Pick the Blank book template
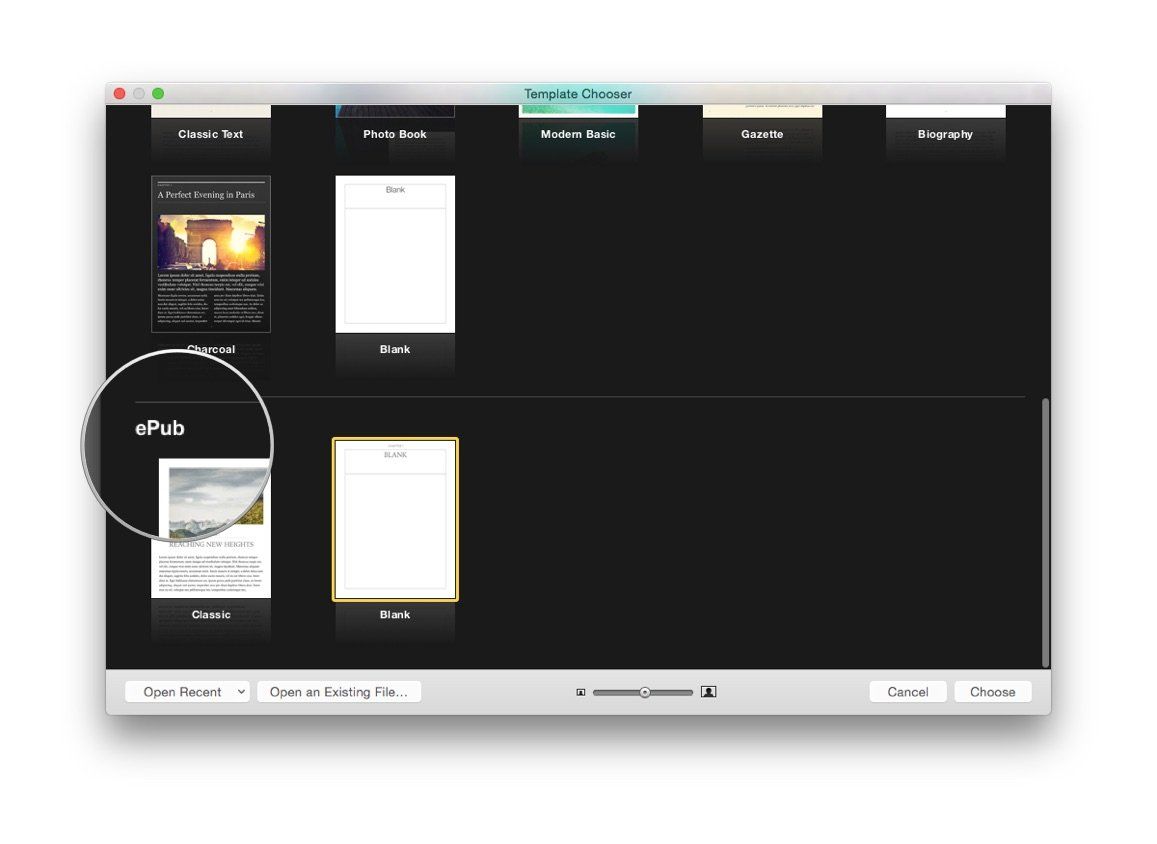Screen dimensions: 1157x844 point(394,253)
